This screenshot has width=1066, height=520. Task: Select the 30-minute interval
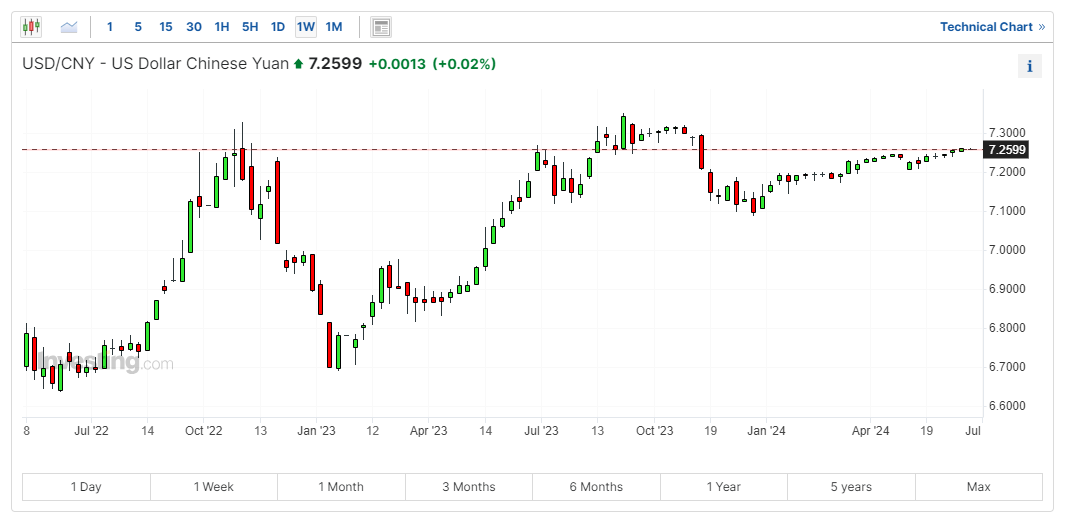coord(194,27)
